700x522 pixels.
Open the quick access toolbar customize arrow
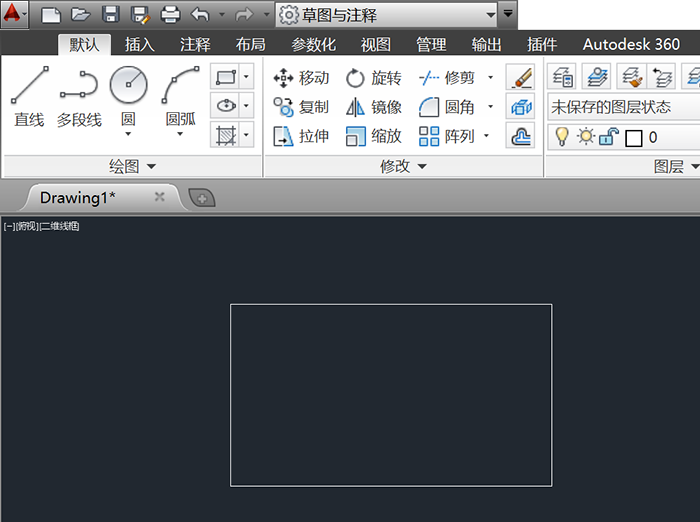tap(508, 13)
